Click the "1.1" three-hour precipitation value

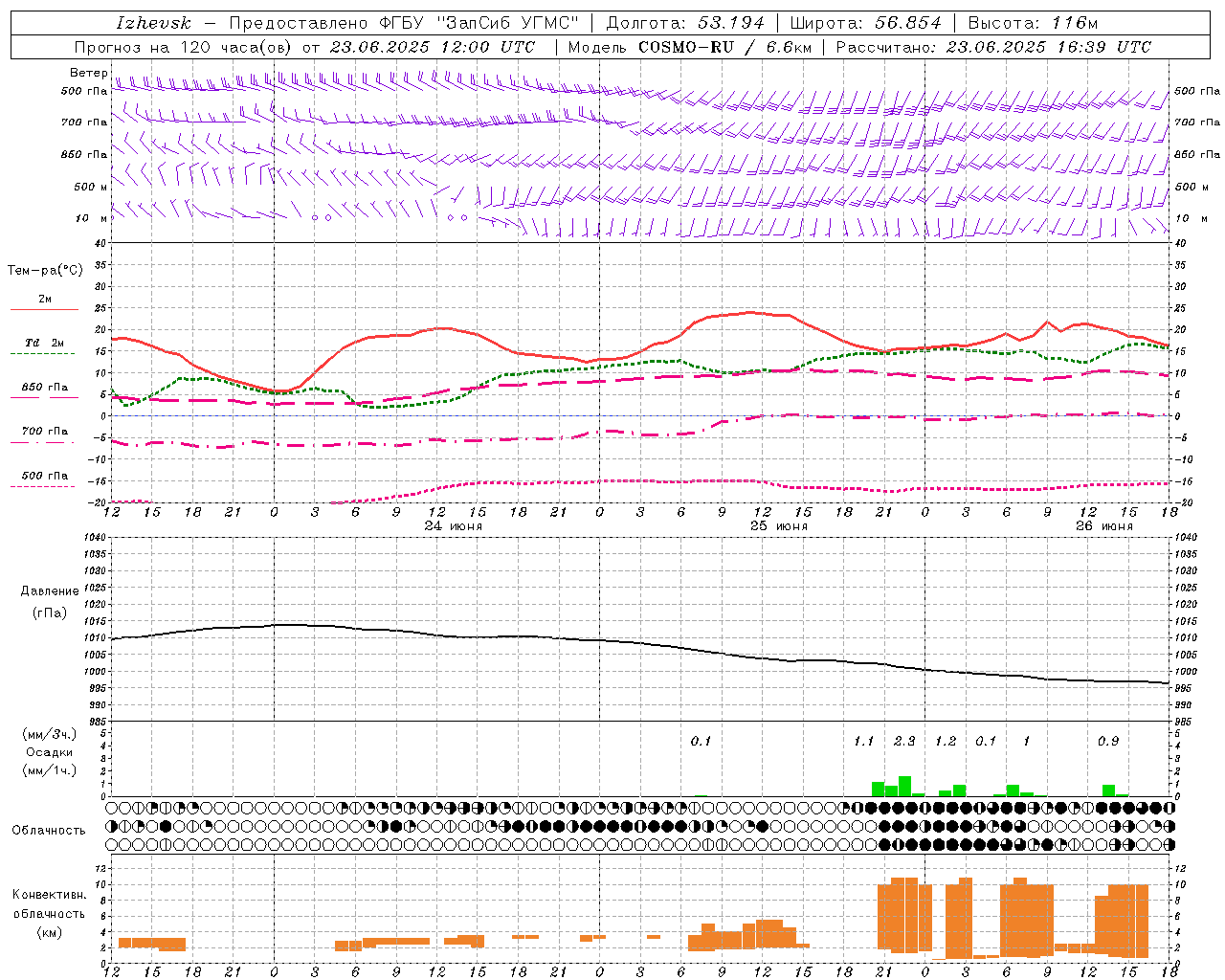pos(863,742)
